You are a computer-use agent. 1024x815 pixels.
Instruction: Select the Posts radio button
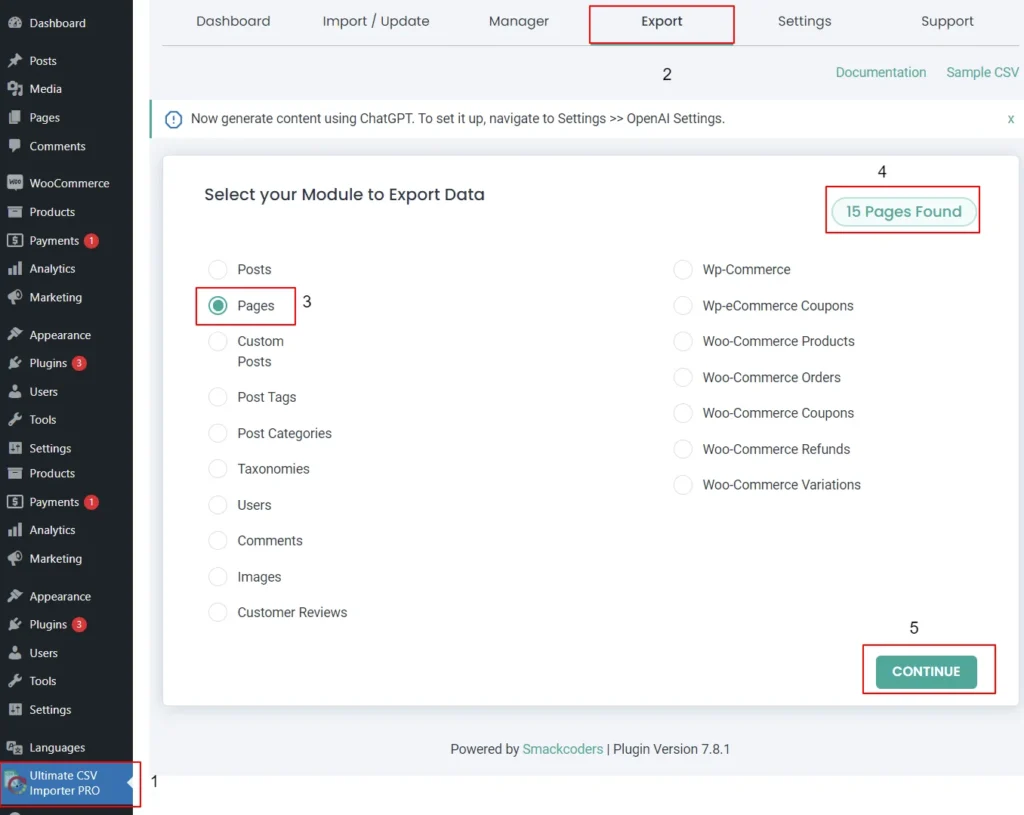click(217, 269)
